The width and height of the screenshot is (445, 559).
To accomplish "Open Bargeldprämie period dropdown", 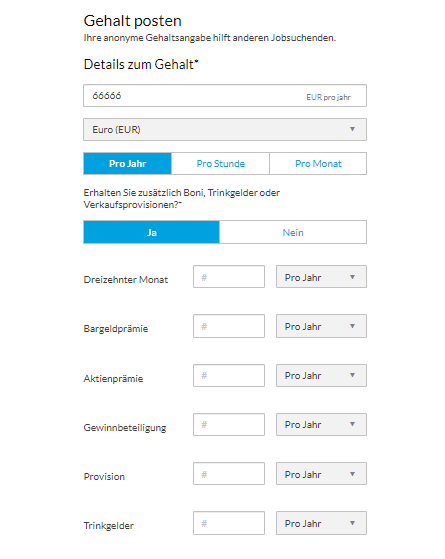I will point(321,326).
